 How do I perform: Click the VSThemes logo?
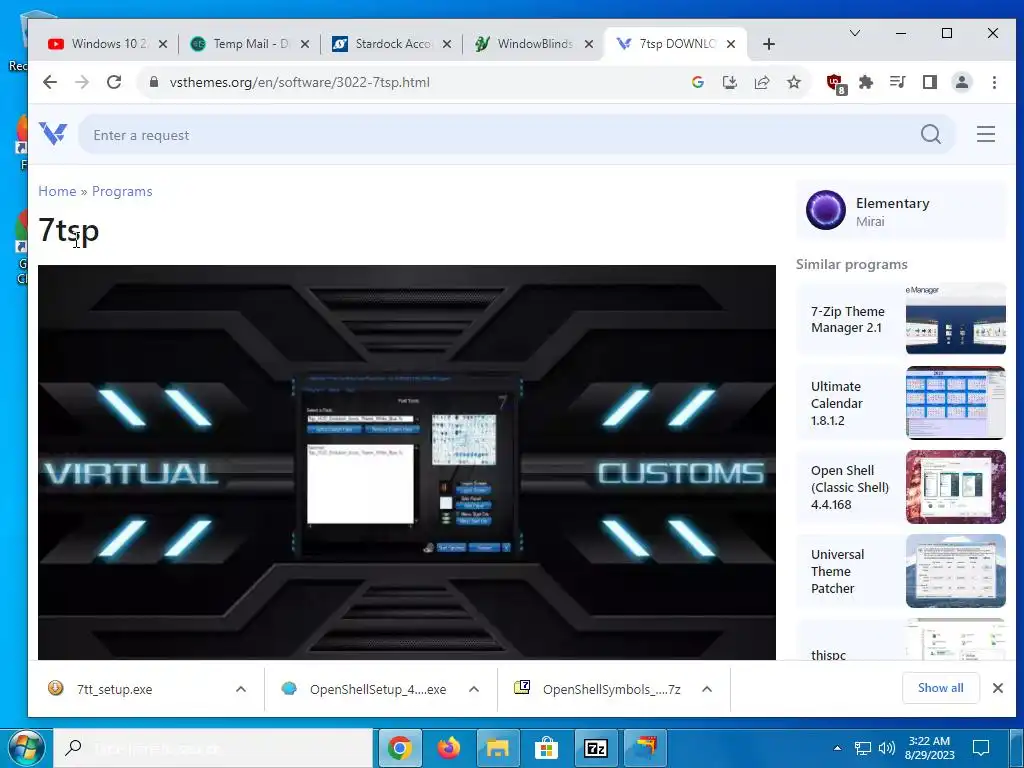point(53,134)
